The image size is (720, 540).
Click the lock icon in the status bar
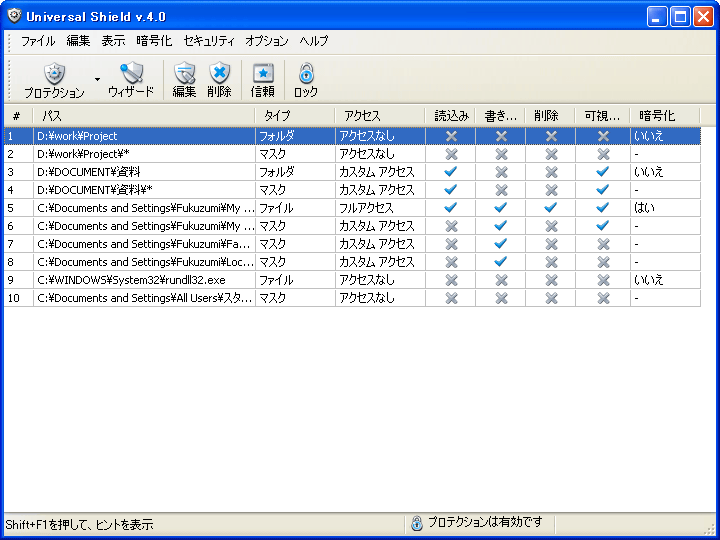[x=417, y=522]
